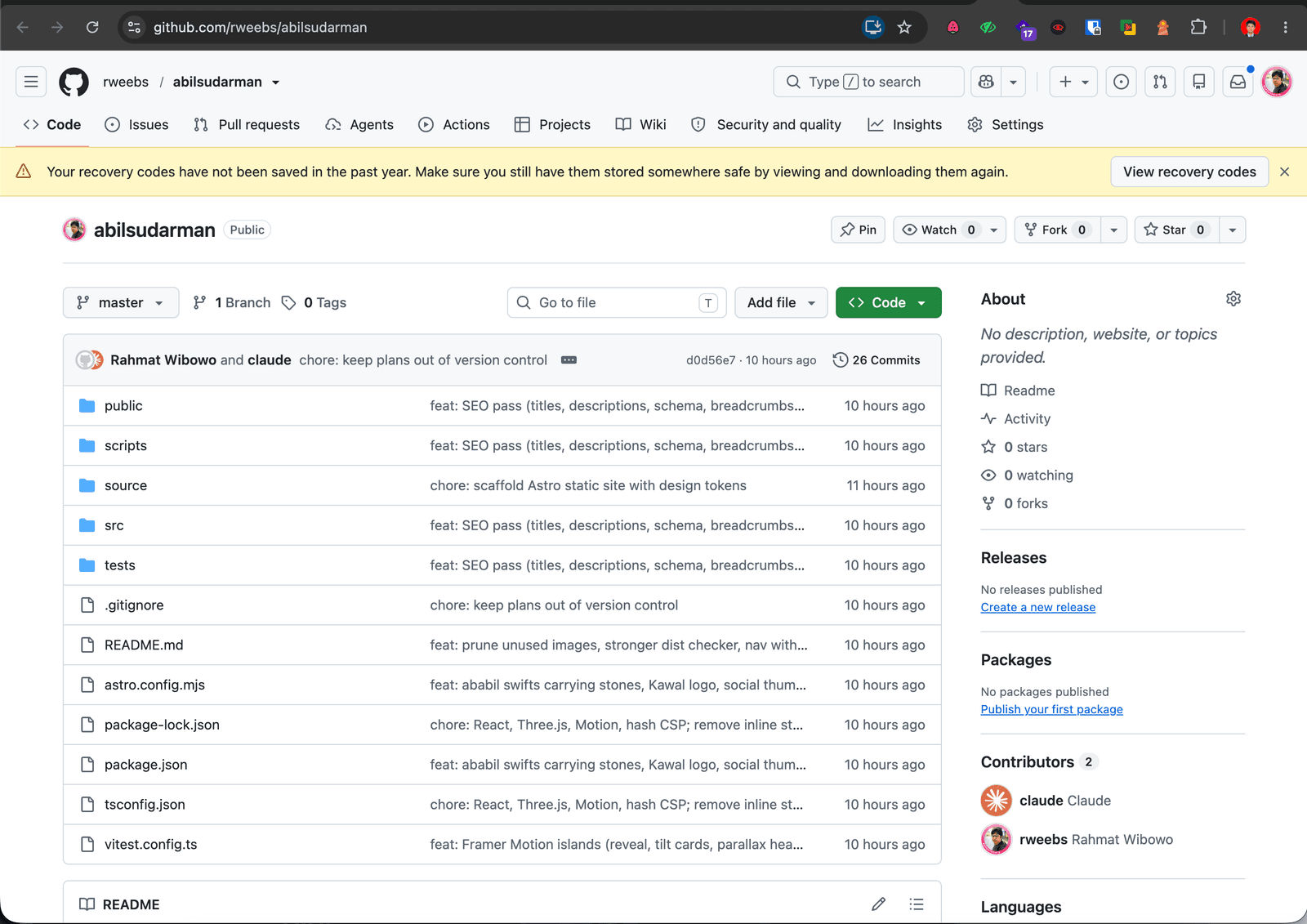Dismiss the recovery codes warning banner
This screenshot has height=924, width=1307.
point(1285,172)
